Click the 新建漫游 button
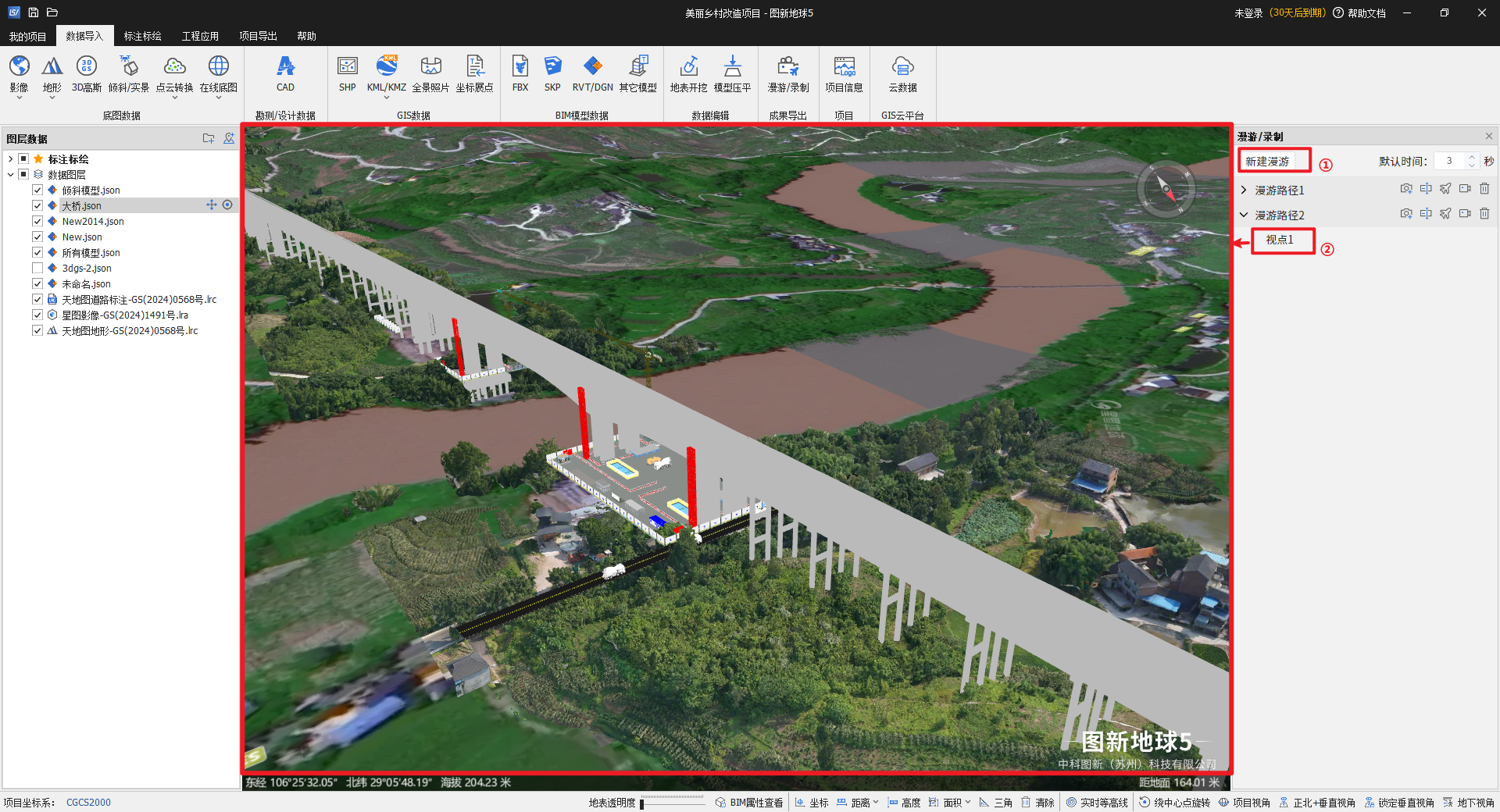This screenshot has height=812, width=1500. pyautogui.click(x=1267, y=162)
